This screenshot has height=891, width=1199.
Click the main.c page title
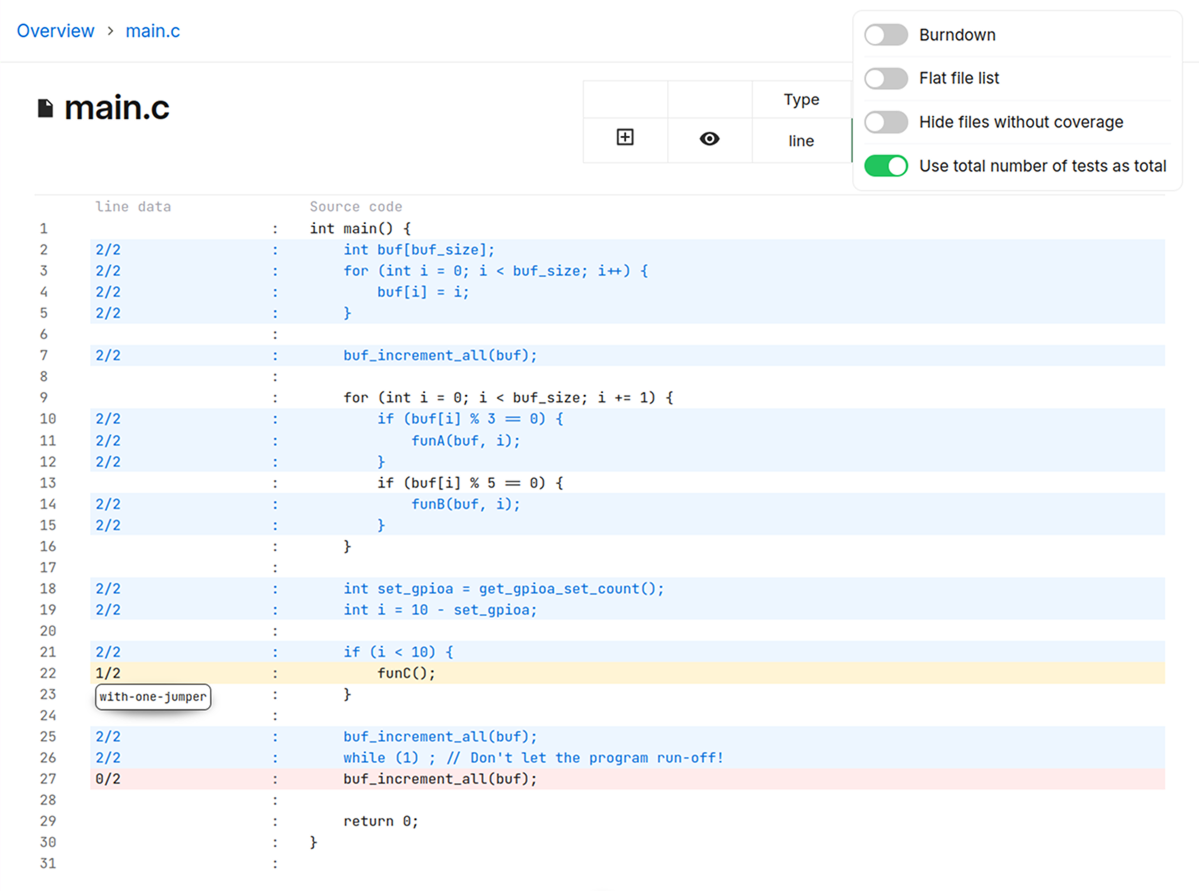coord(117,109)
